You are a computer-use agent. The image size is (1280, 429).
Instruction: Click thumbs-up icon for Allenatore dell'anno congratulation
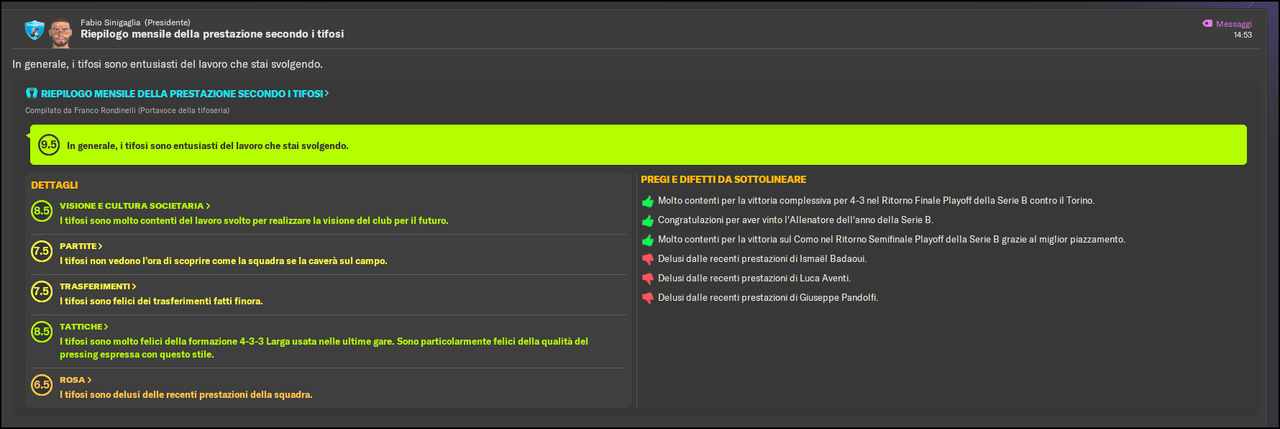click(x=647, y=220)
